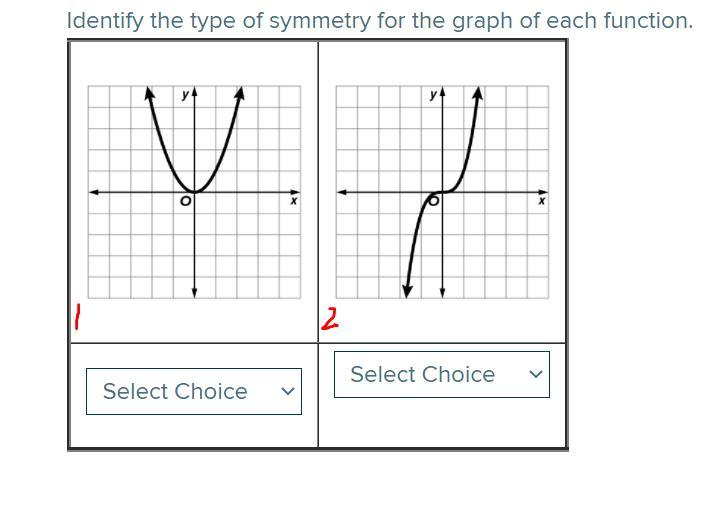Click the x-axis label on the parabola graph
The width and height of the screenshot is (722, 508).
coord(294,201)
